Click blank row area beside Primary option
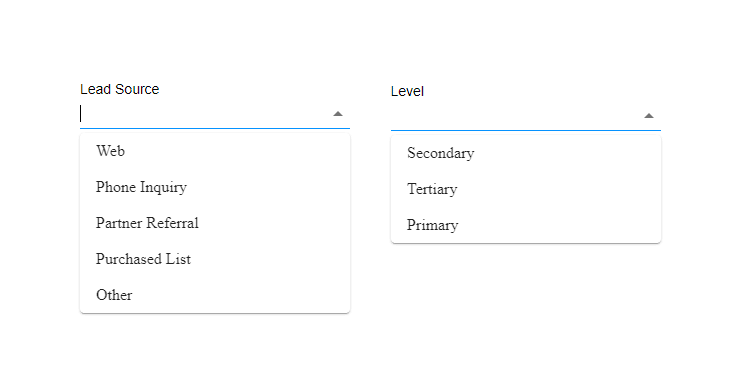Screen dimensions: 730x382 point(559,225)
